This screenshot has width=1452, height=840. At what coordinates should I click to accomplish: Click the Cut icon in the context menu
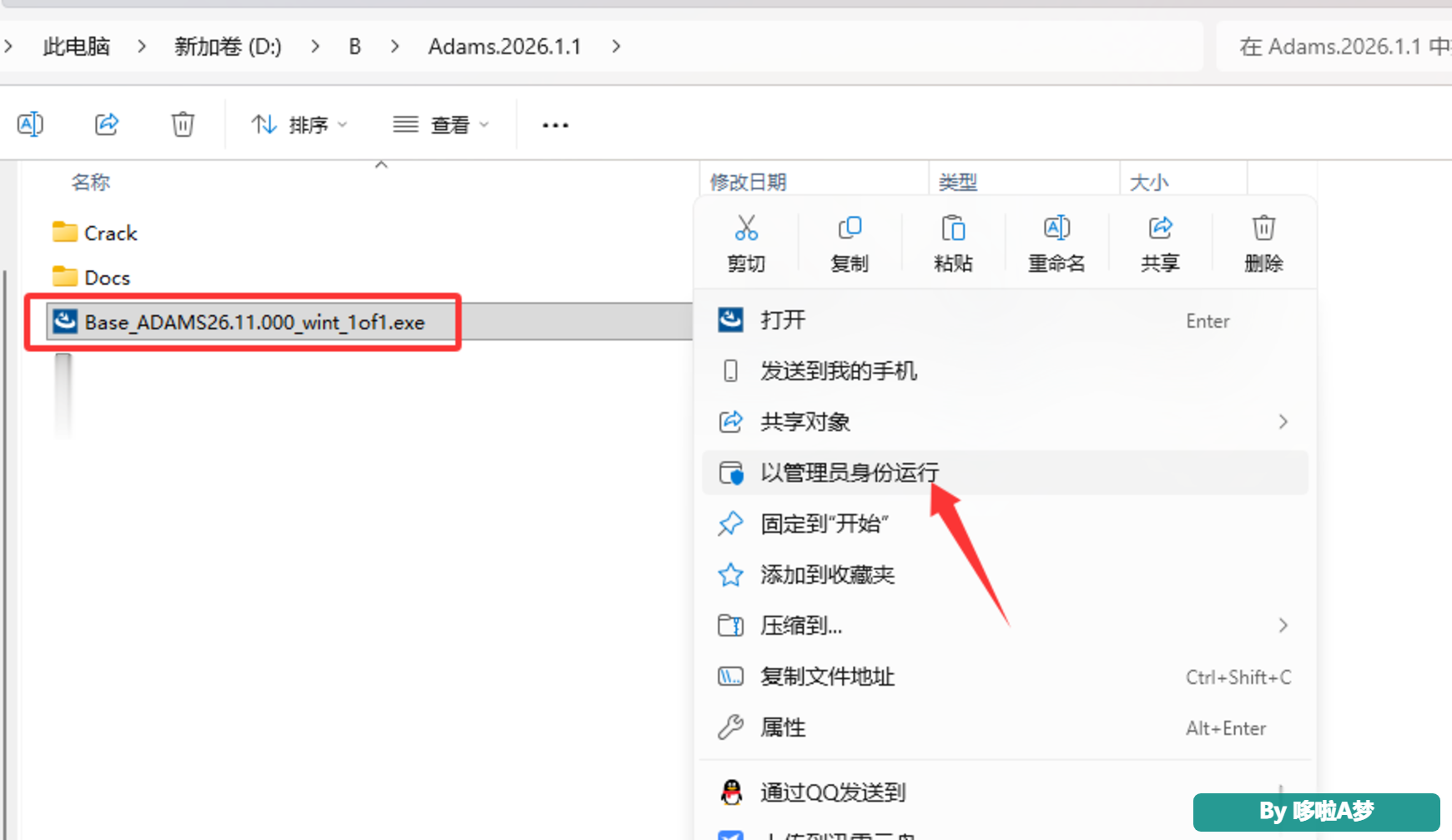click(x=746, y=228)
